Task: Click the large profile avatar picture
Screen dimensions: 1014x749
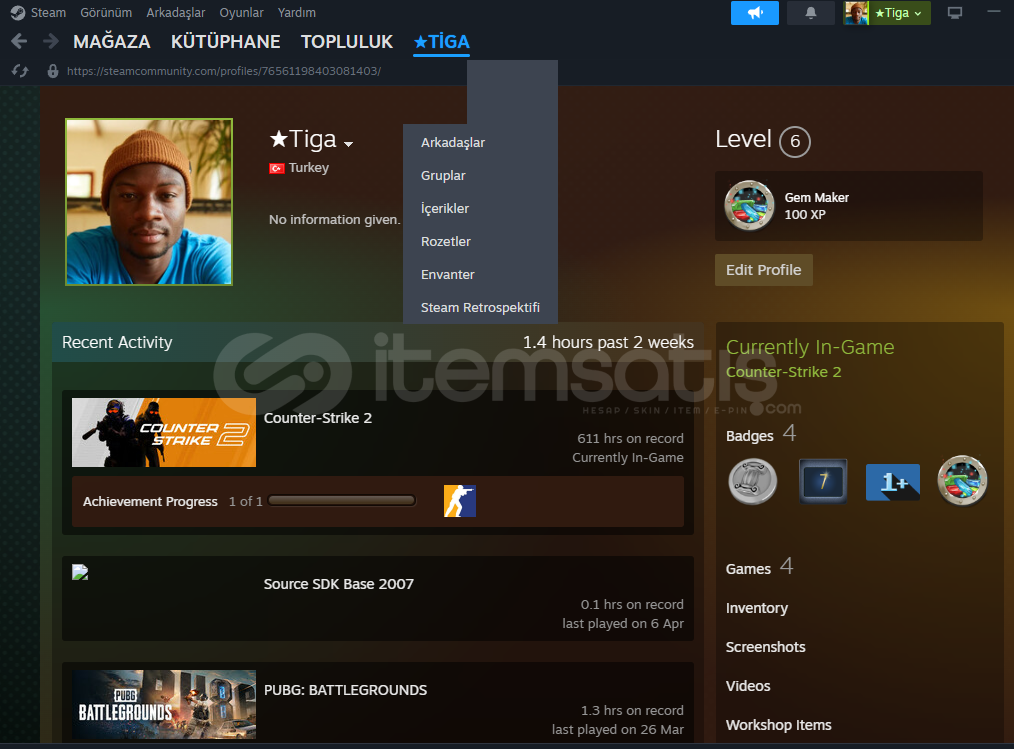Action: pos(149,202)
